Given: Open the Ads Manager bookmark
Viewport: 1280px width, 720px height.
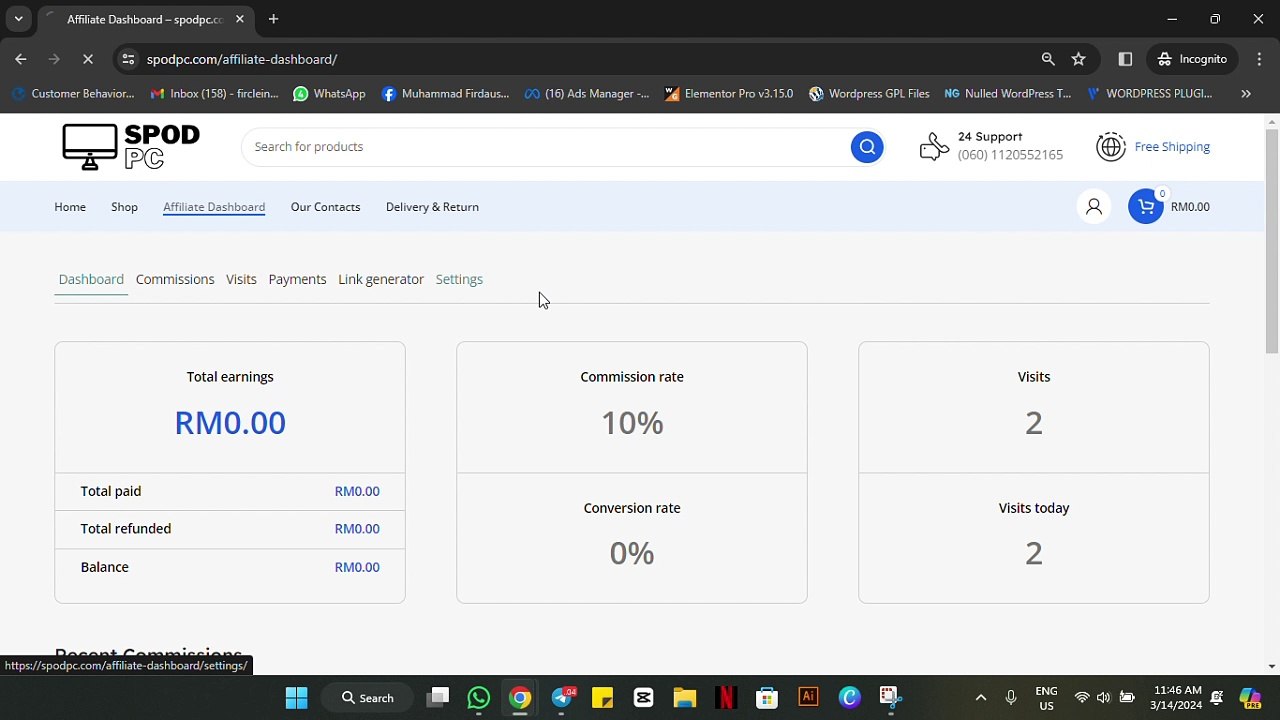Looking at the screenshot, I should point(587,94).
